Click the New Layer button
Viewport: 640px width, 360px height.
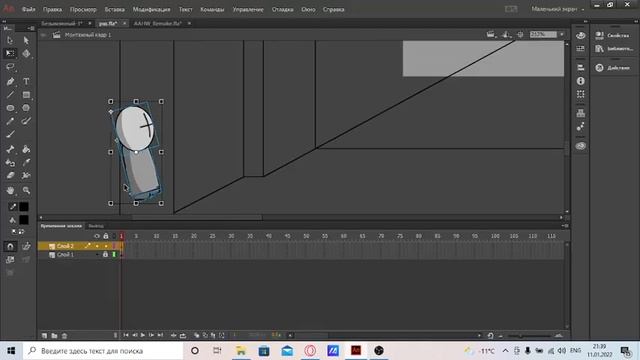click(44, 336)
